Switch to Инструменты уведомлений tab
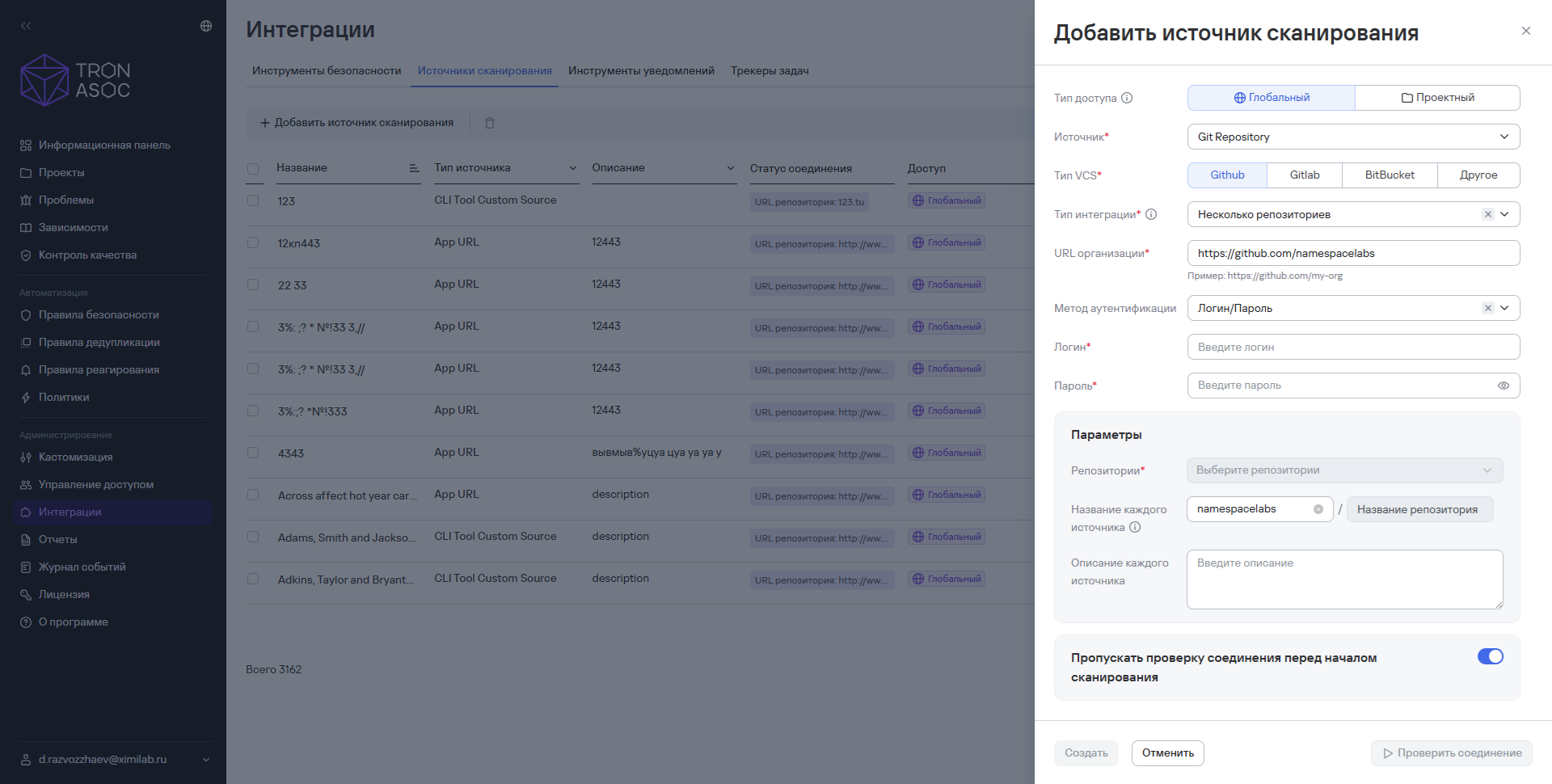The width and height of the screenshot is (1552, 784). 641,71
